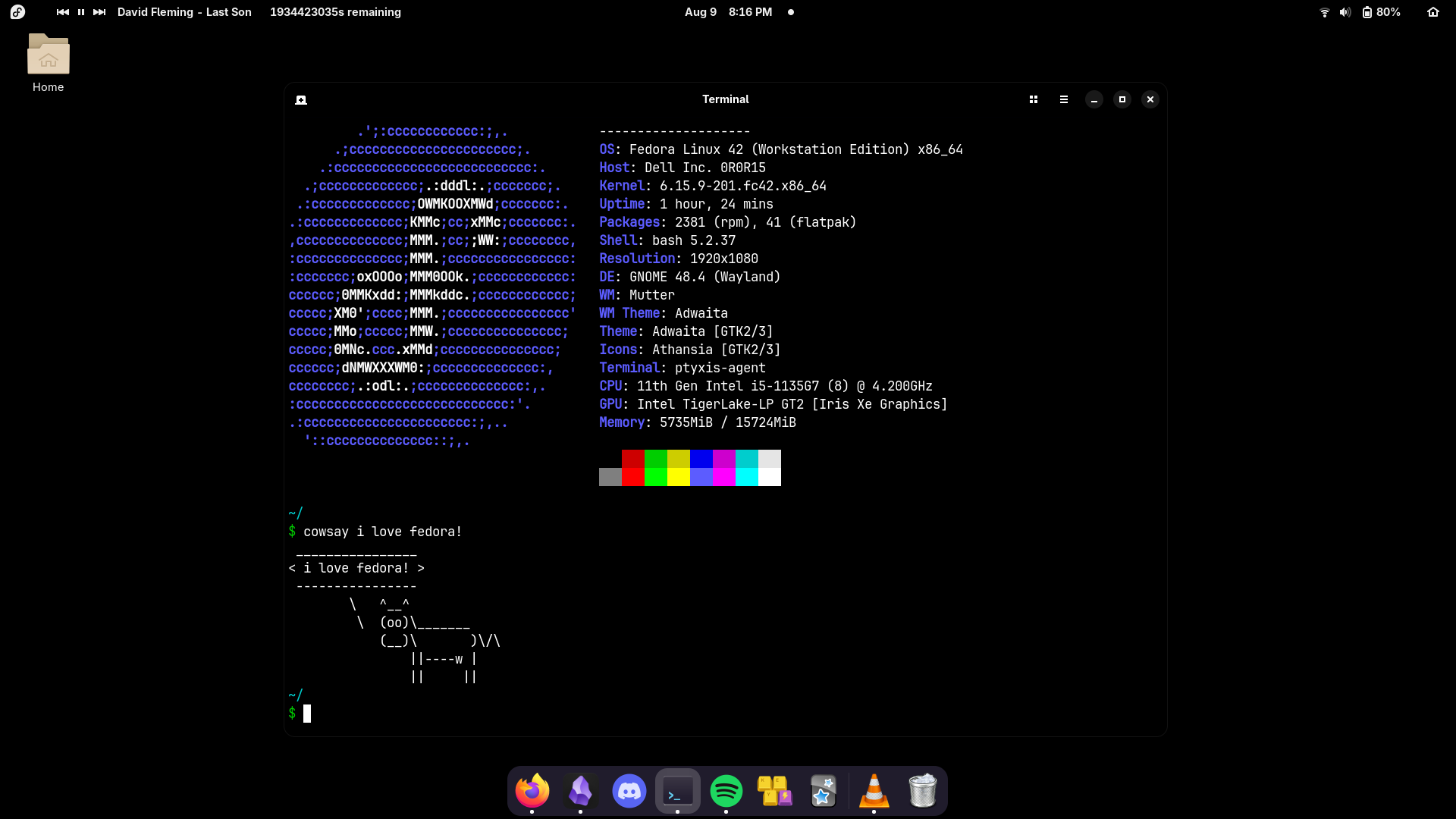Image resolution: width=1456 pixels, height=819 pixels.
Task: Click the battery 80% indicator
Action: coord(1381,12)
